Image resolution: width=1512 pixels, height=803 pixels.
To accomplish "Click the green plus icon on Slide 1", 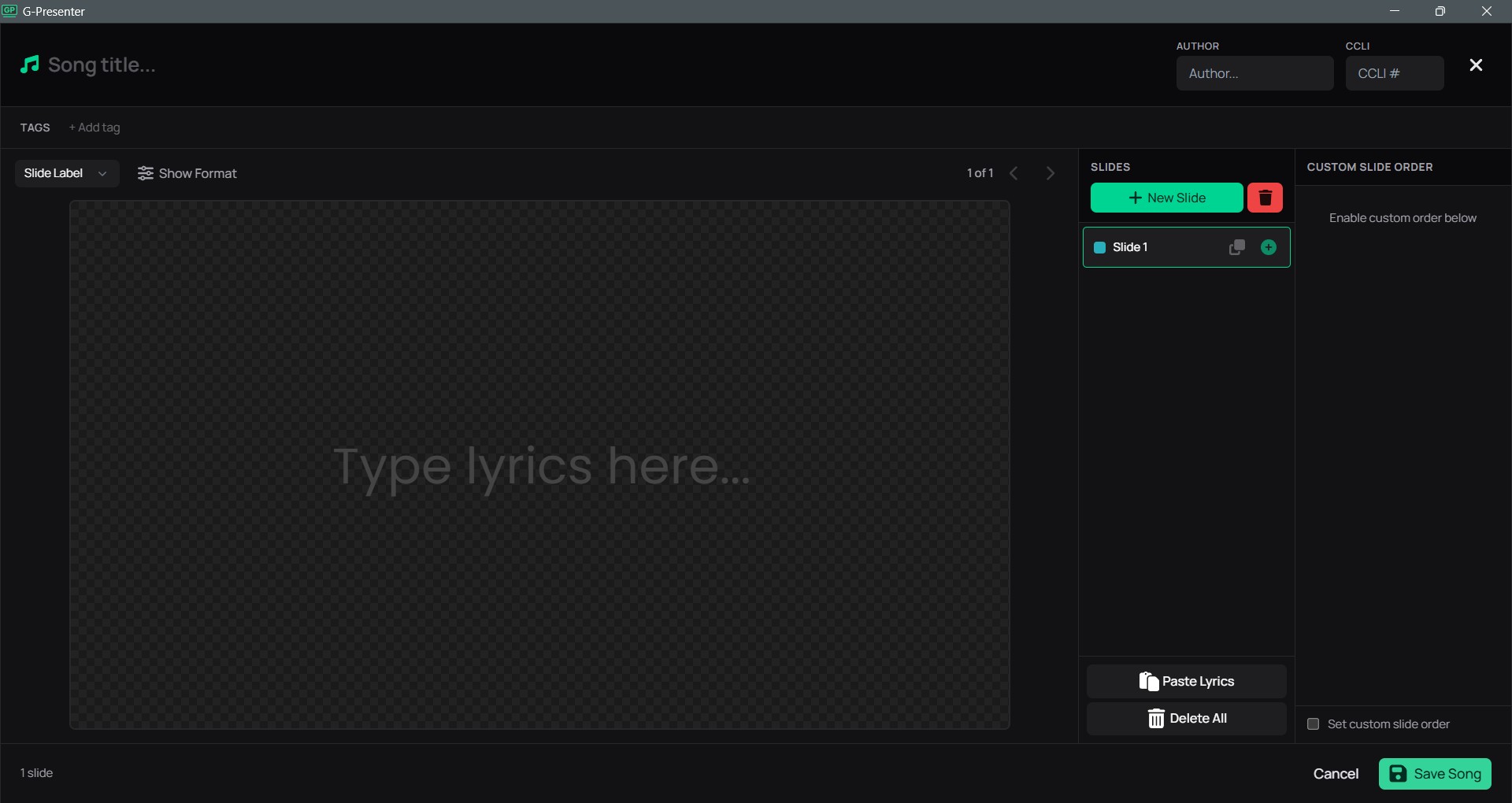I will 1268,247.
